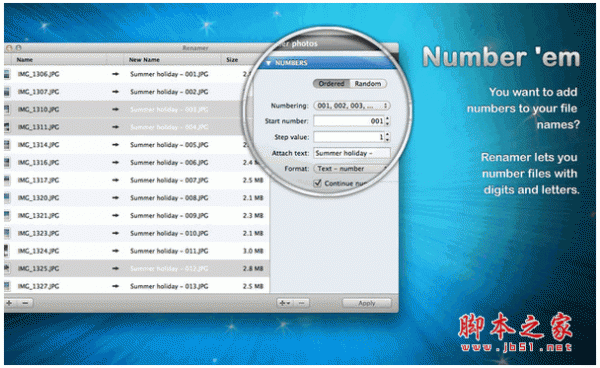Select IMG_1321.JPG file name

38,216
